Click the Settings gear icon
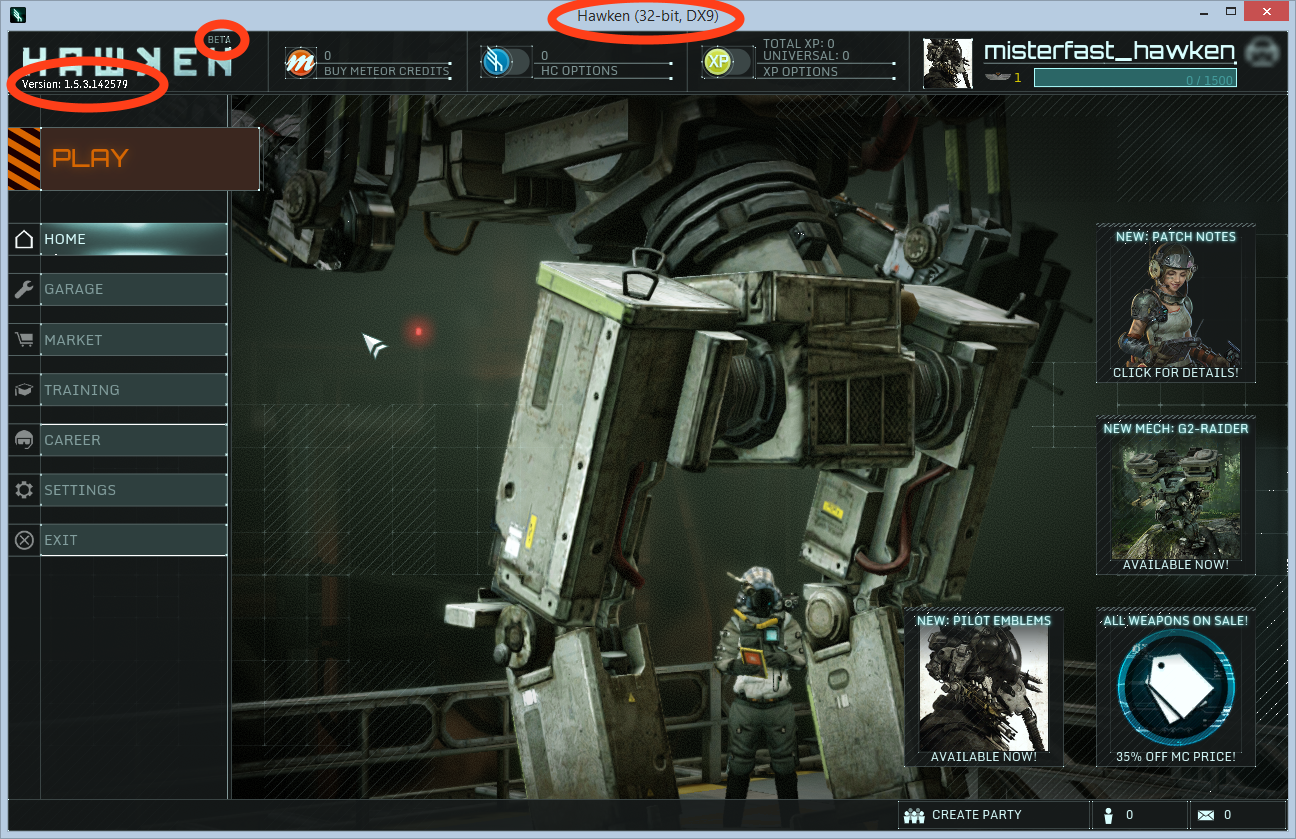Screen dimensions: 1296x839 click(24, 490)
